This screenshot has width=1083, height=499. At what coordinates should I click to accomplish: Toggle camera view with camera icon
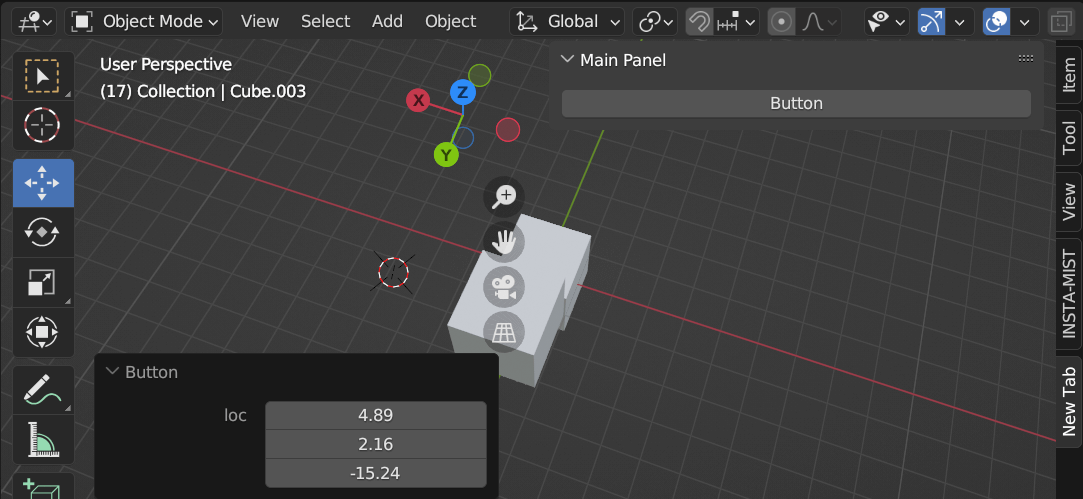pyautogui.click(x=505, y=288)
